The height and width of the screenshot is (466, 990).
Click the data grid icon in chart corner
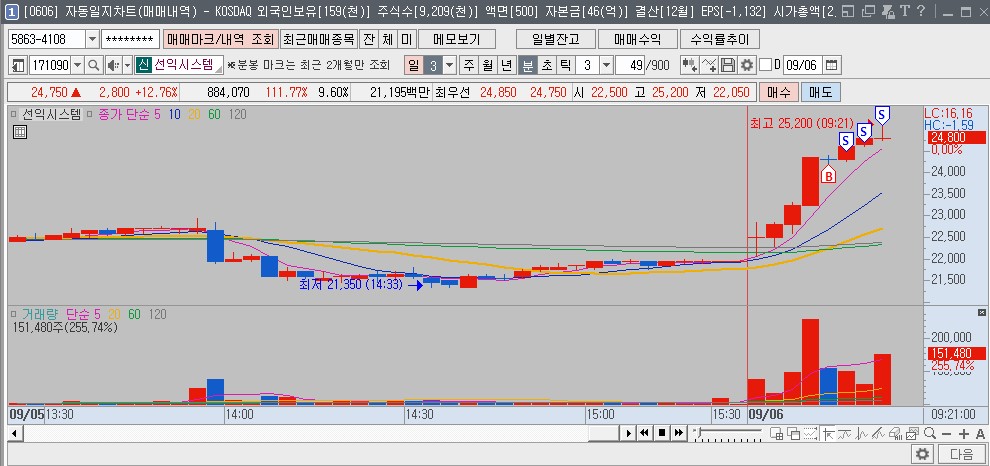tap(20, 132)
